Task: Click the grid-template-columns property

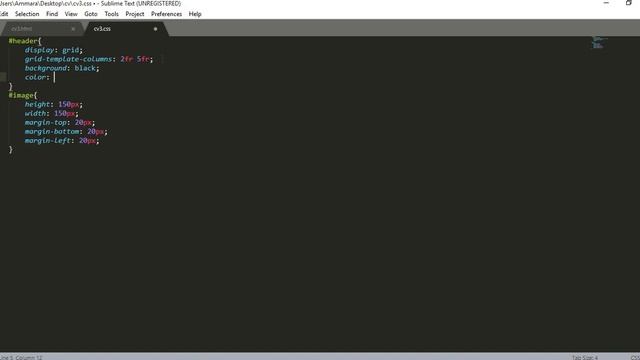Action: (x=68, y=59)
